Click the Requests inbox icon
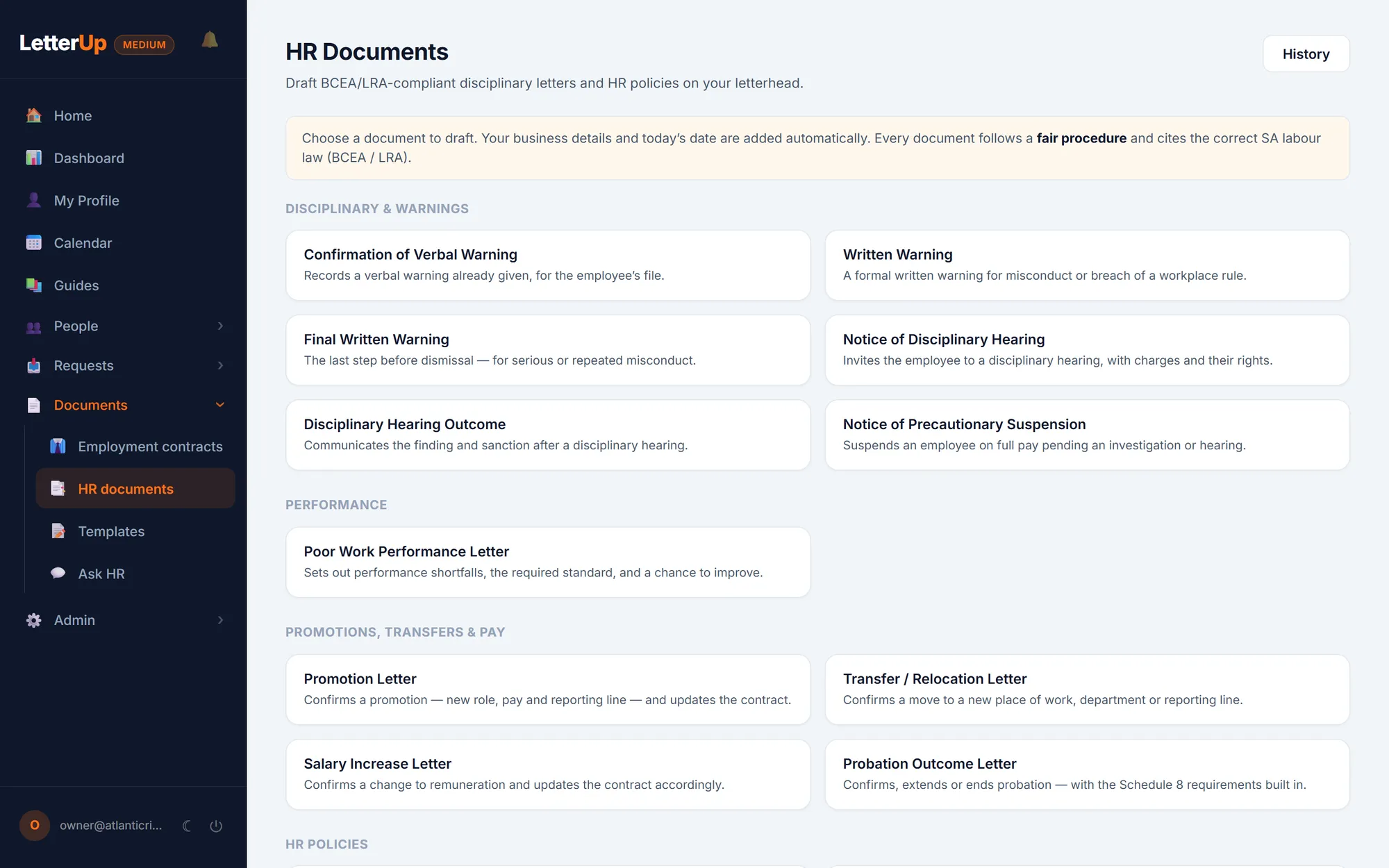 (33, 365)
